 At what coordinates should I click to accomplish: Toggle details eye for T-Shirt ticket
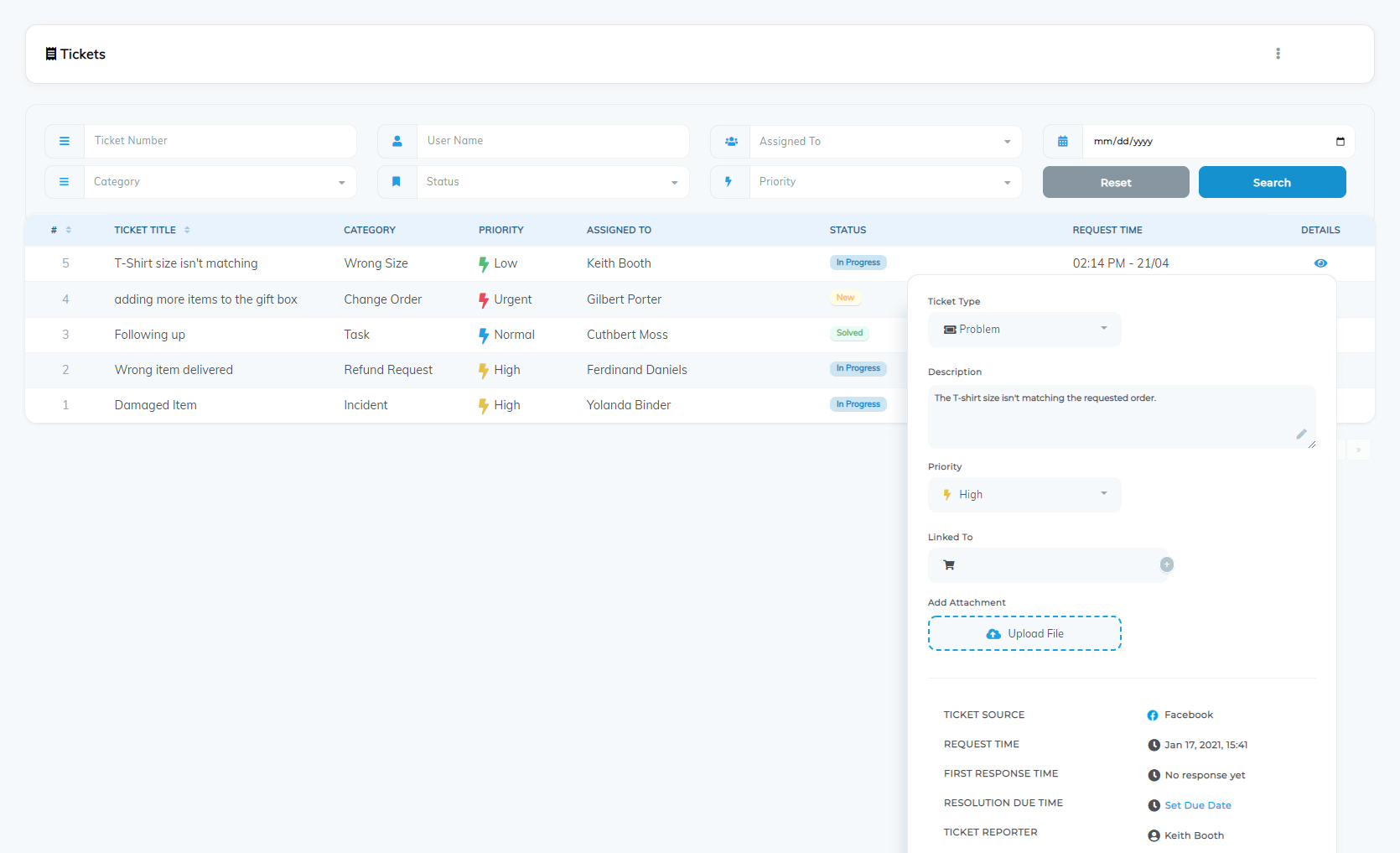[1320, 263]
